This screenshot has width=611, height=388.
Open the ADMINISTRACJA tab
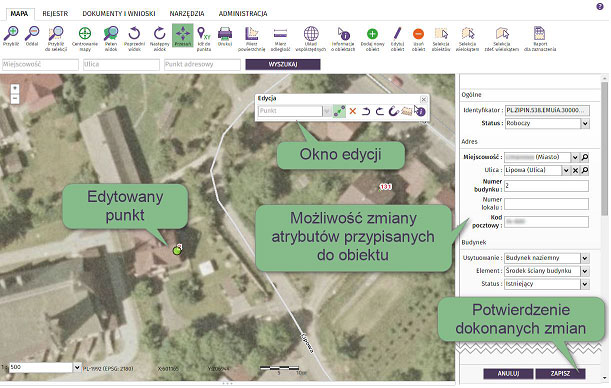coord(243,14)
